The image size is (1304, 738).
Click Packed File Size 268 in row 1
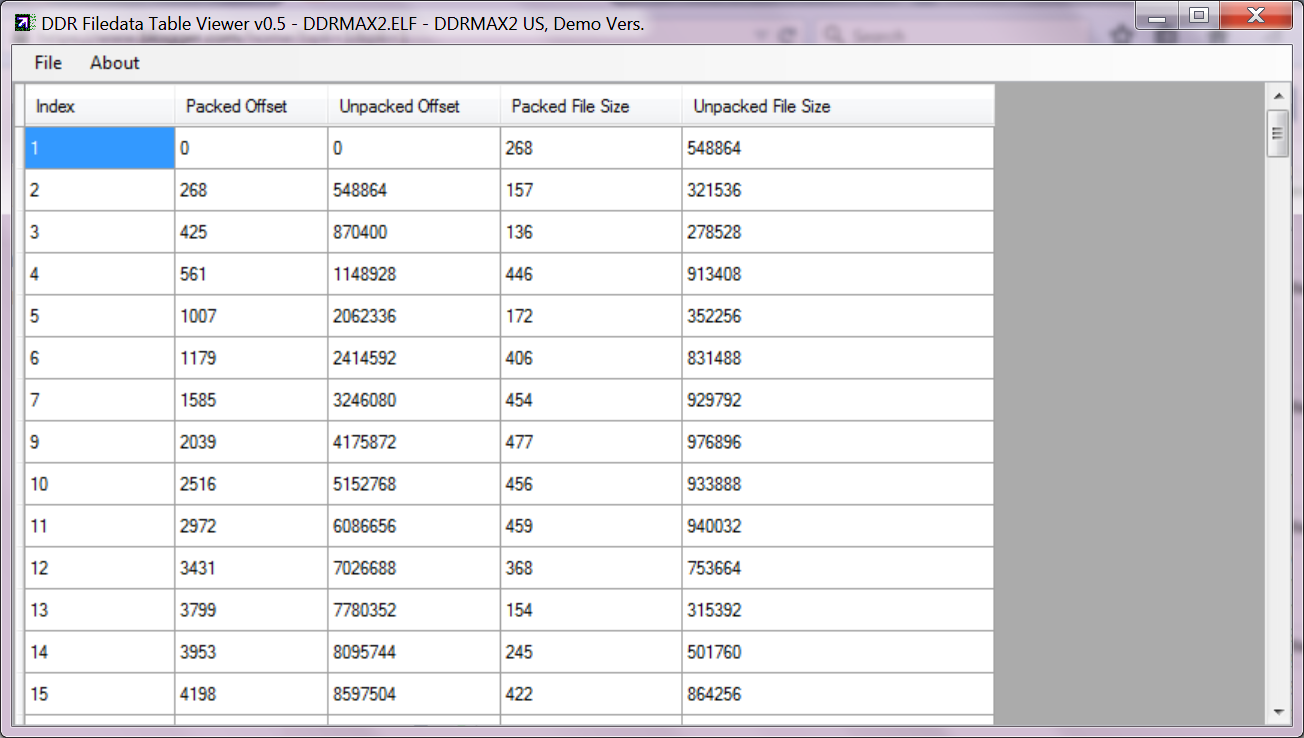point(592,148)
